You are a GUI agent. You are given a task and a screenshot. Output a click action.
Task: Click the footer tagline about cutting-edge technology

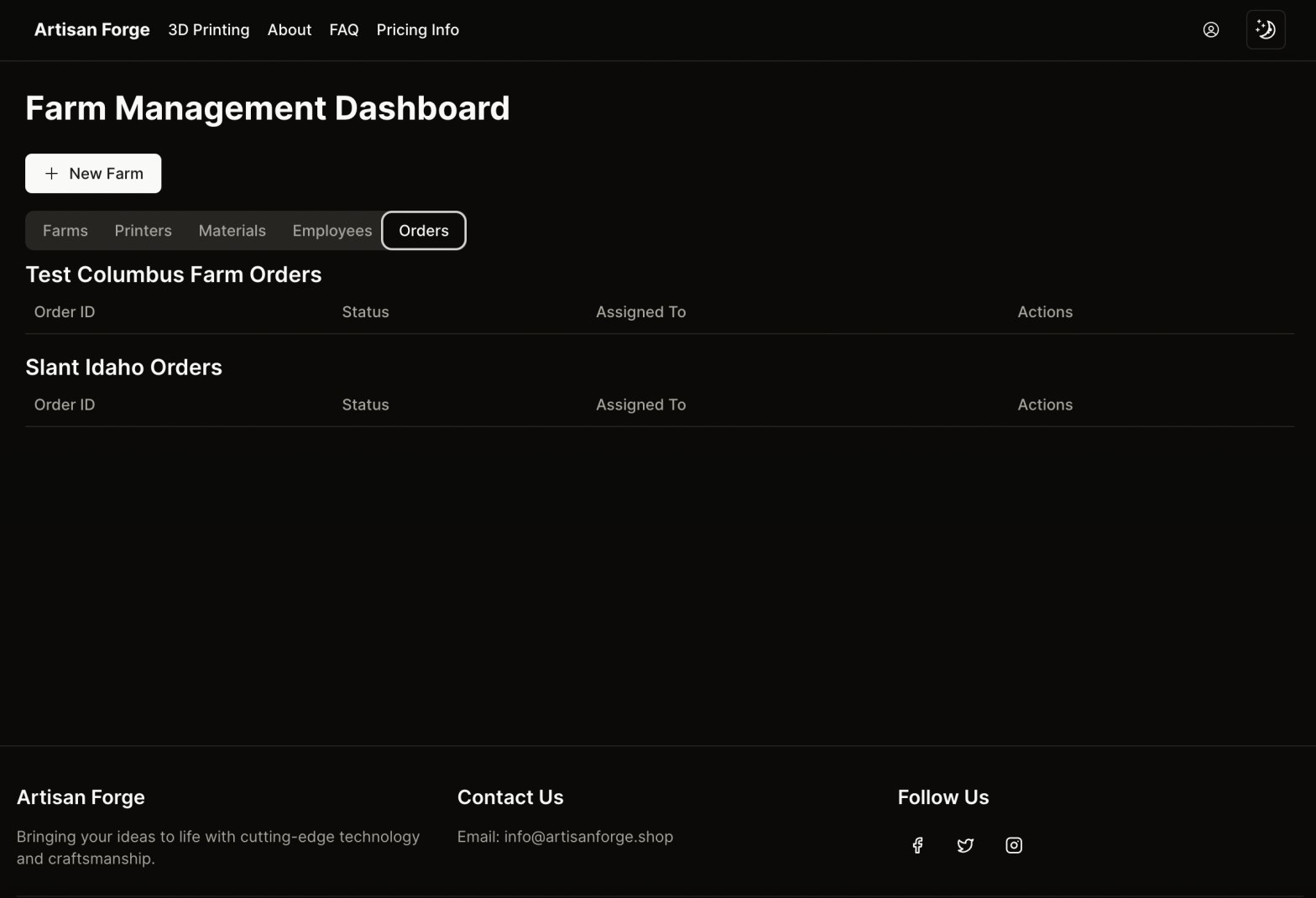pos(218,848)
